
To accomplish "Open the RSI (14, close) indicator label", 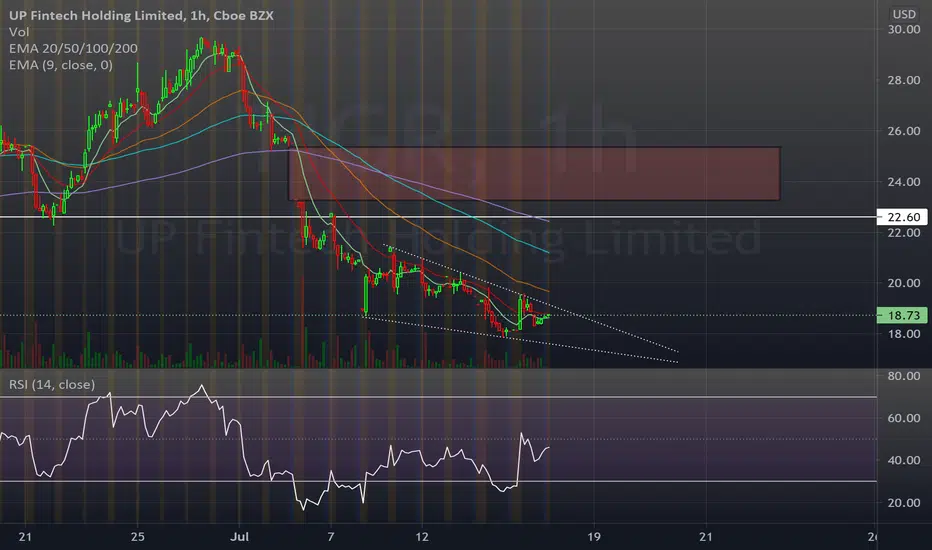I will pos(52,385).
